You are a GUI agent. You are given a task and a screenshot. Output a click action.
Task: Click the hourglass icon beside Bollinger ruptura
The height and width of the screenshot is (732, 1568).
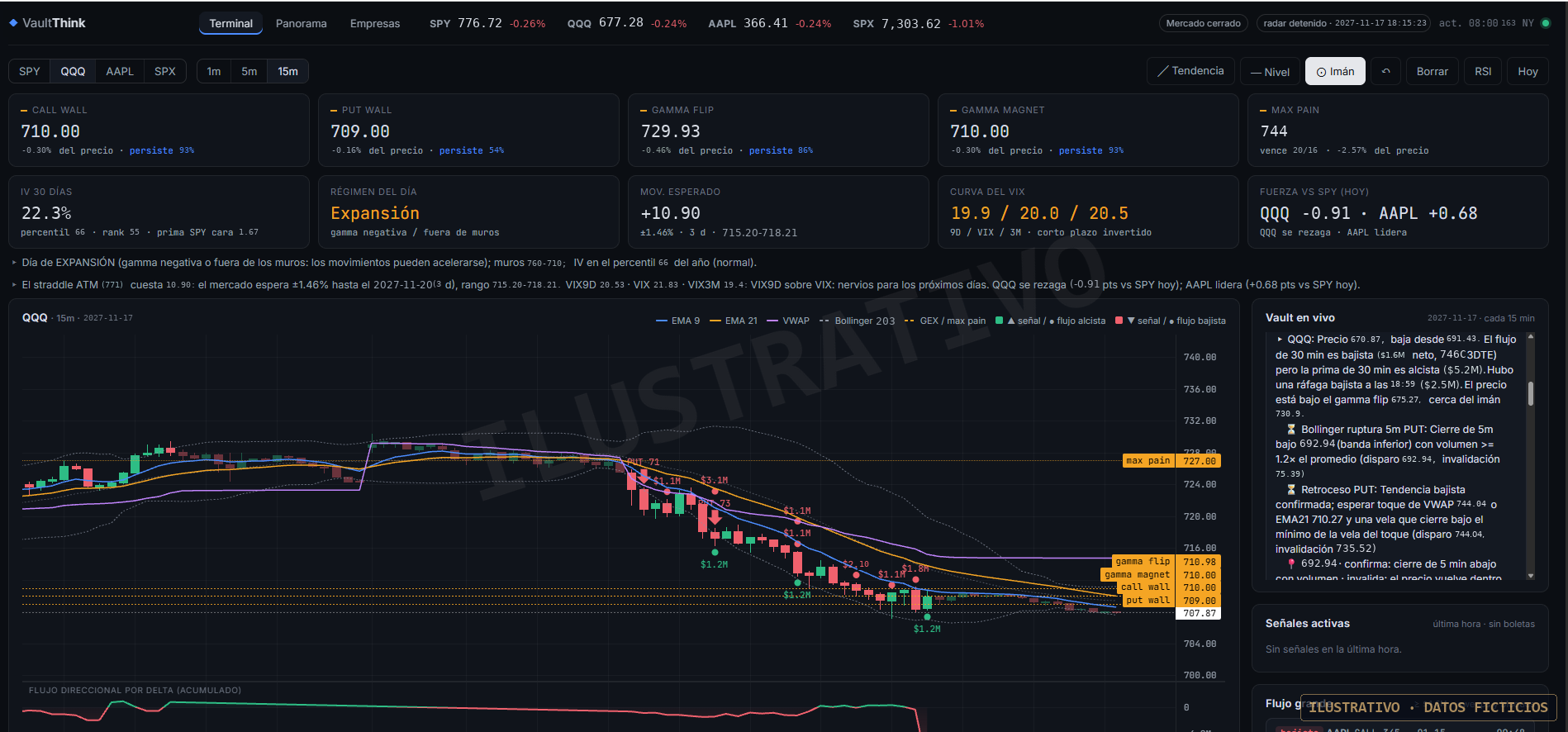pos(1291,430)
